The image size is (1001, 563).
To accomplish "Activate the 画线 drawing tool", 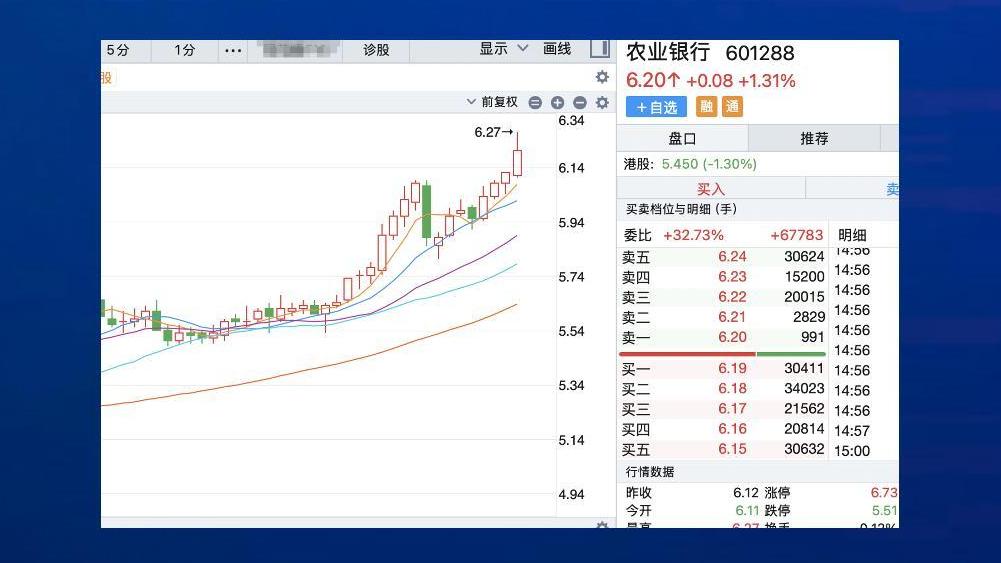I will [x=557, y=49].
